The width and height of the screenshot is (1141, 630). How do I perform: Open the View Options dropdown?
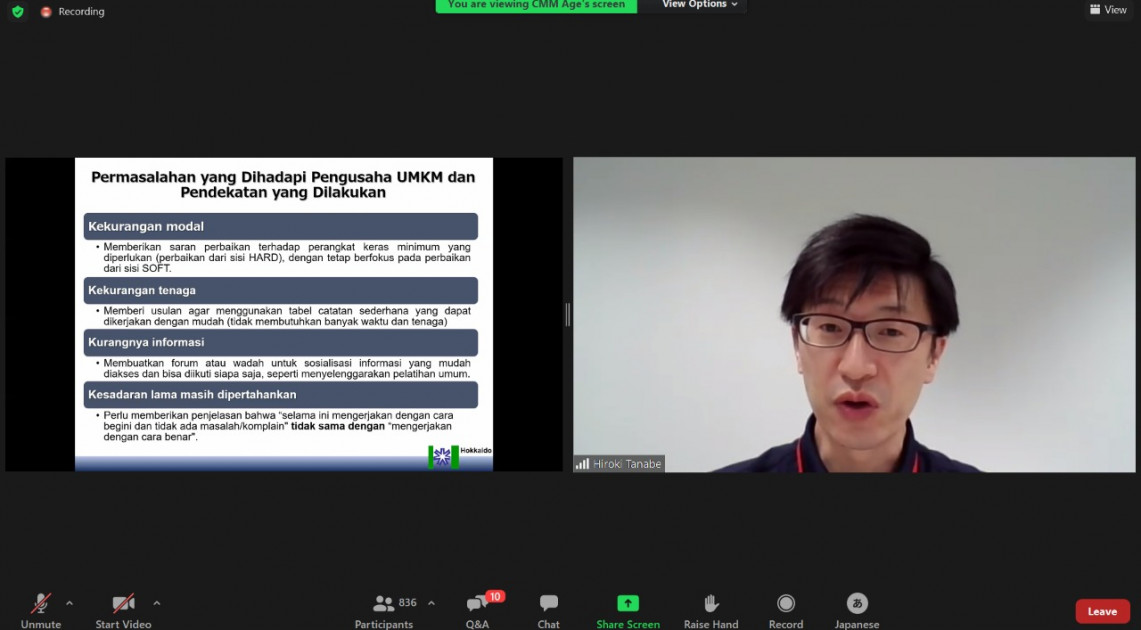tap(700, 5)
